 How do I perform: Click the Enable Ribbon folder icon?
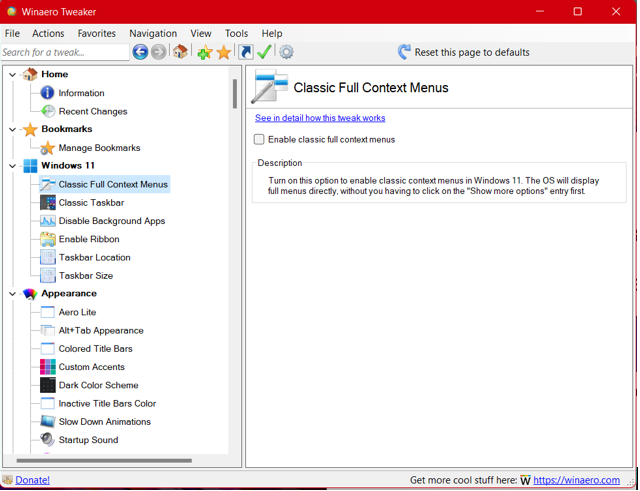(48, 239)
